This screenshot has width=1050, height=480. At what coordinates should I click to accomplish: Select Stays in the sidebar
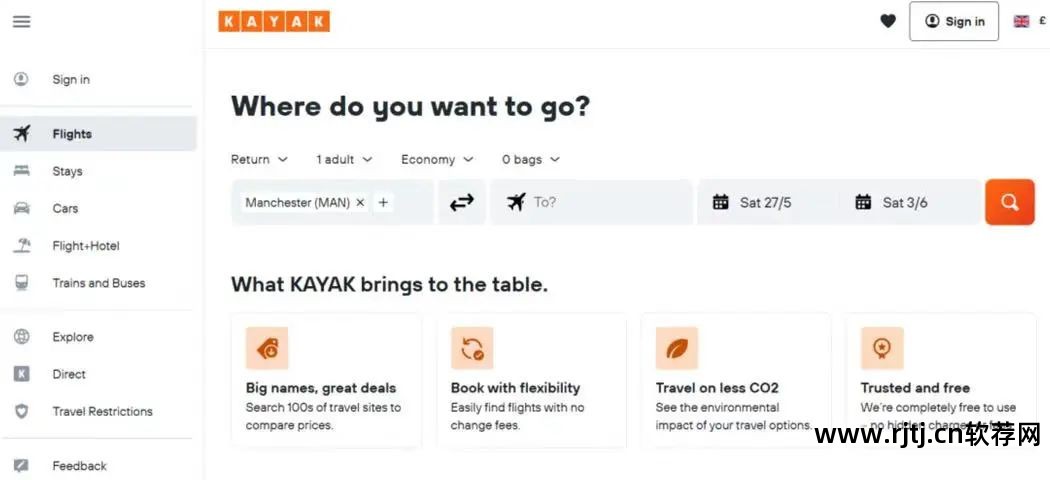(67, 171)
